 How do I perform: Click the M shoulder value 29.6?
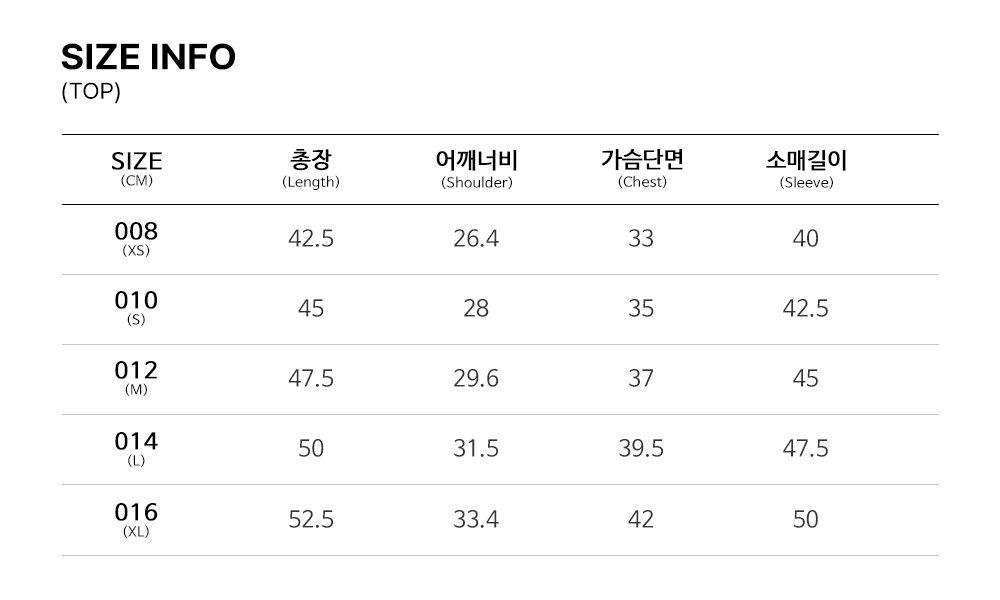coord(476,379)
